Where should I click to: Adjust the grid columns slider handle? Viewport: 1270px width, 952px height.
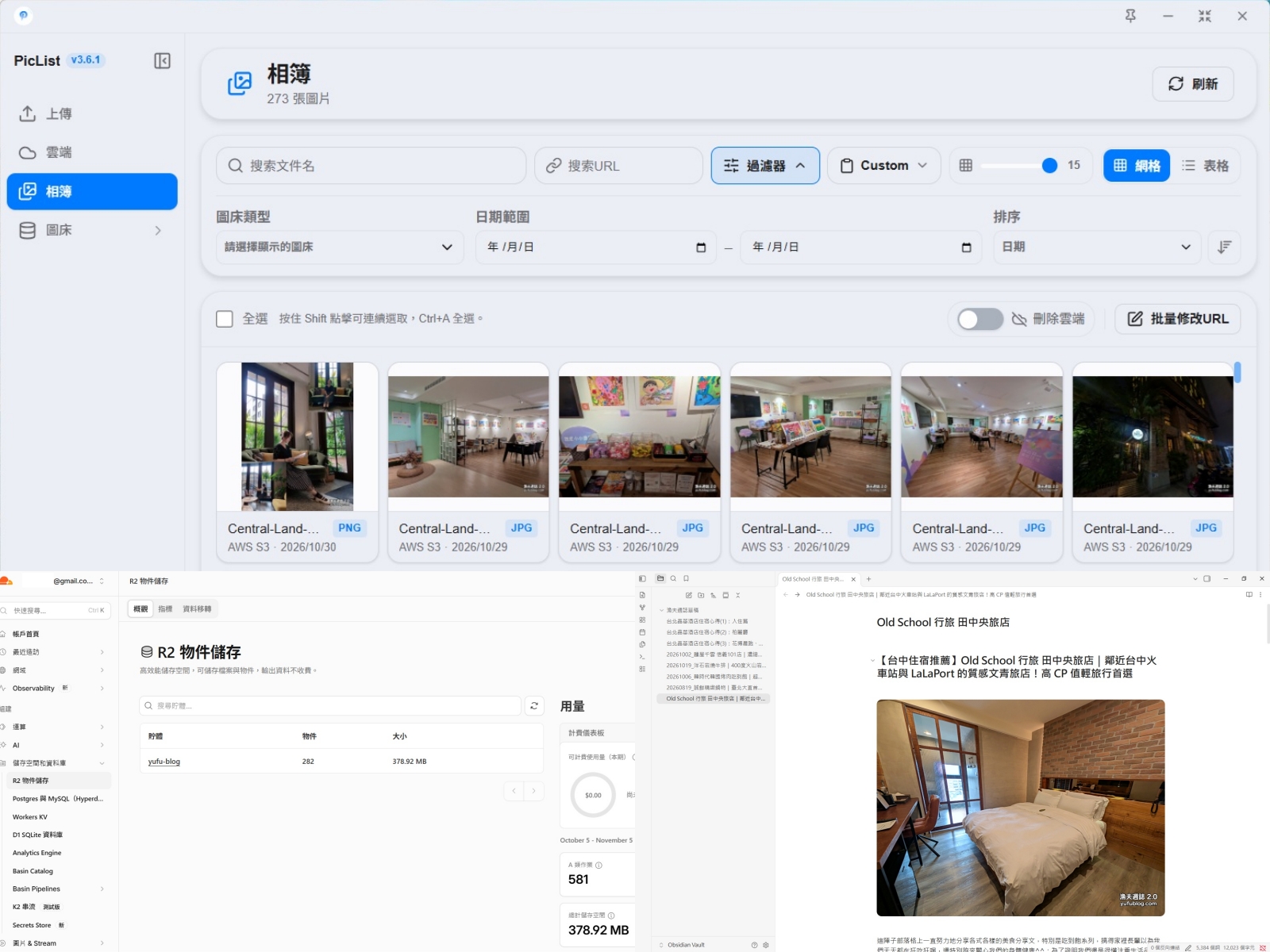coord(1049,165)
